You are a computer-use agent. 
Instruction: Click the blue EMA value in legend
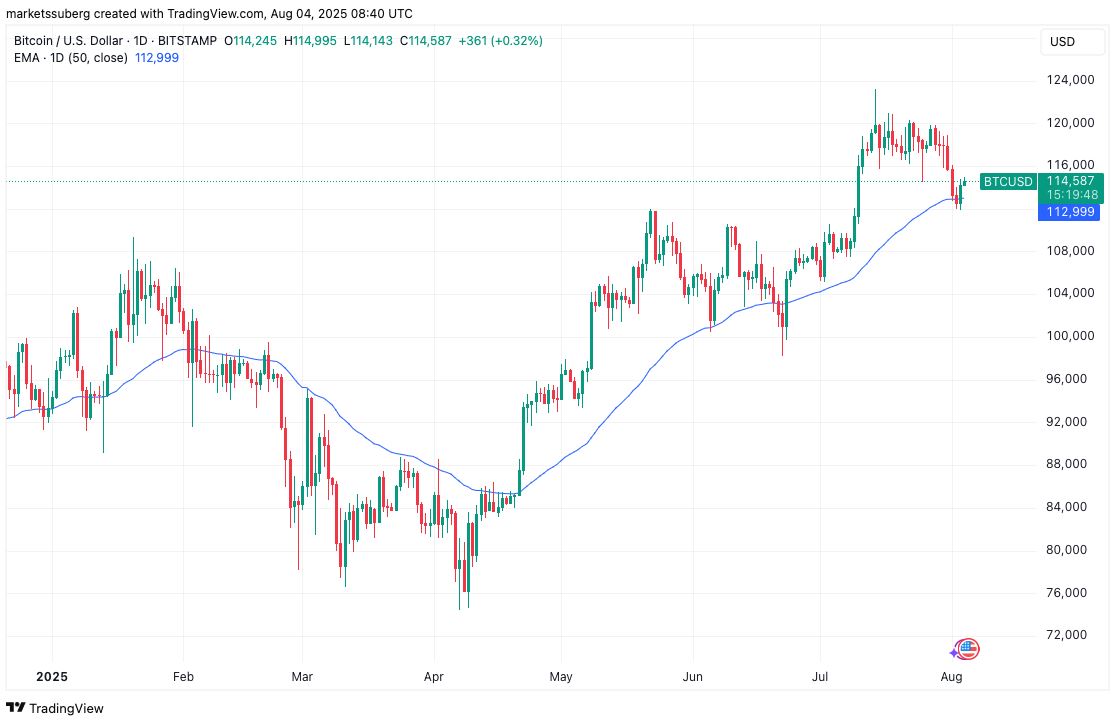pos(157,58)
